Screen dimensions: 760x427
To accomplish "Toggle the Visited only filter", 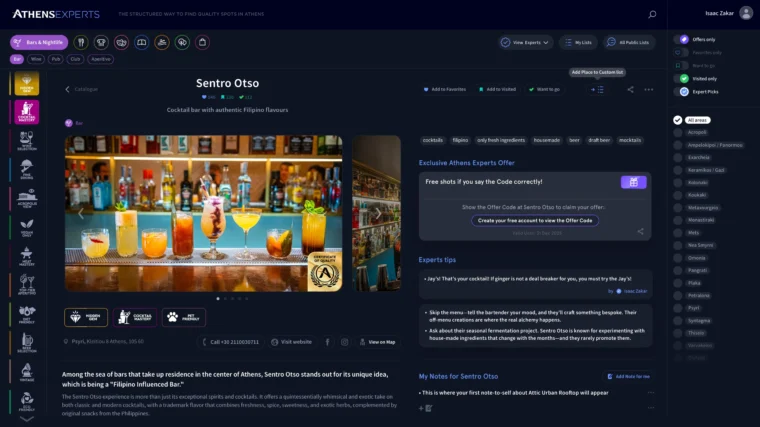I will point(684,78).
